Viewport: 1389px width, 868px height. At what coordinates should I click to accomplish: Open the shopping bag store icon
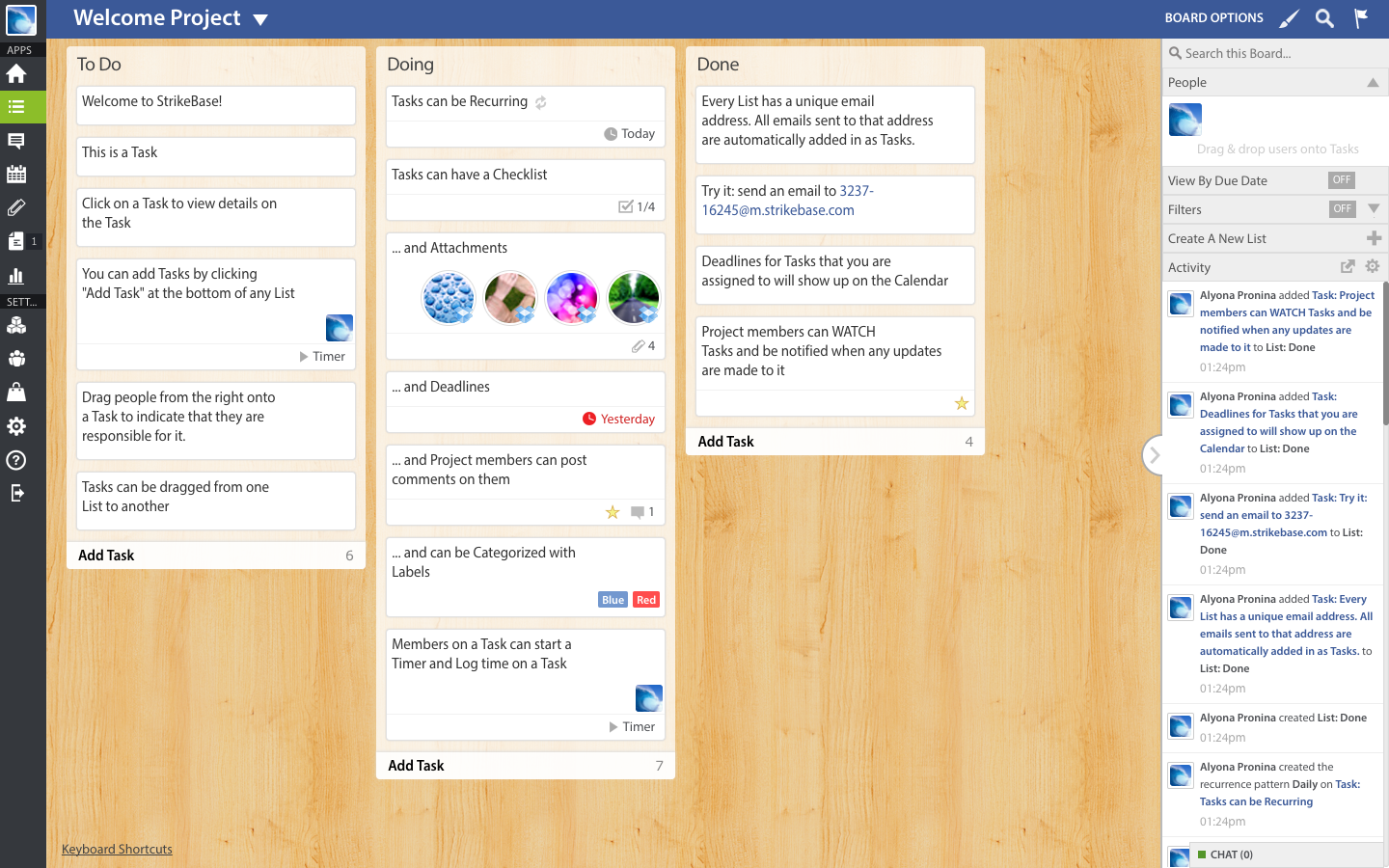(x=16, y=393)
